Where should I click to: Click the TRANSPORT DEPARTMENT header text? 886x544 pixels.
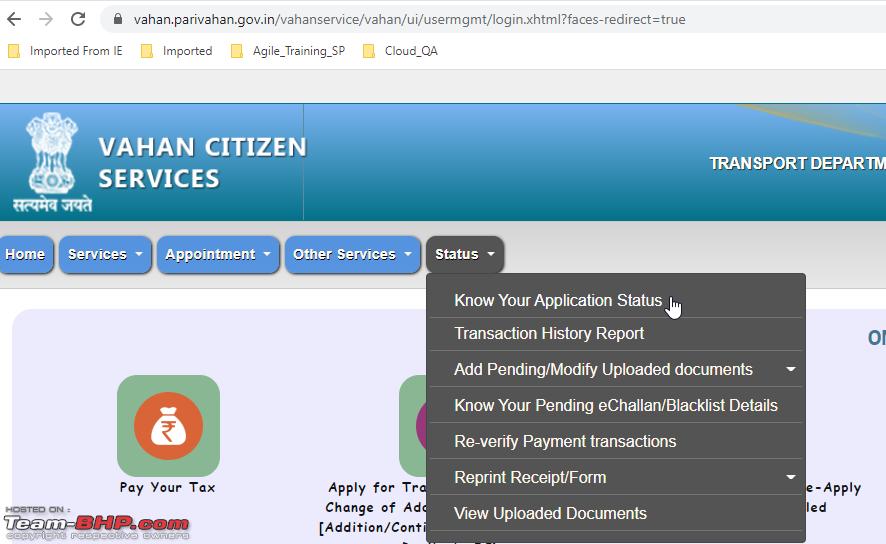[797, 163]
